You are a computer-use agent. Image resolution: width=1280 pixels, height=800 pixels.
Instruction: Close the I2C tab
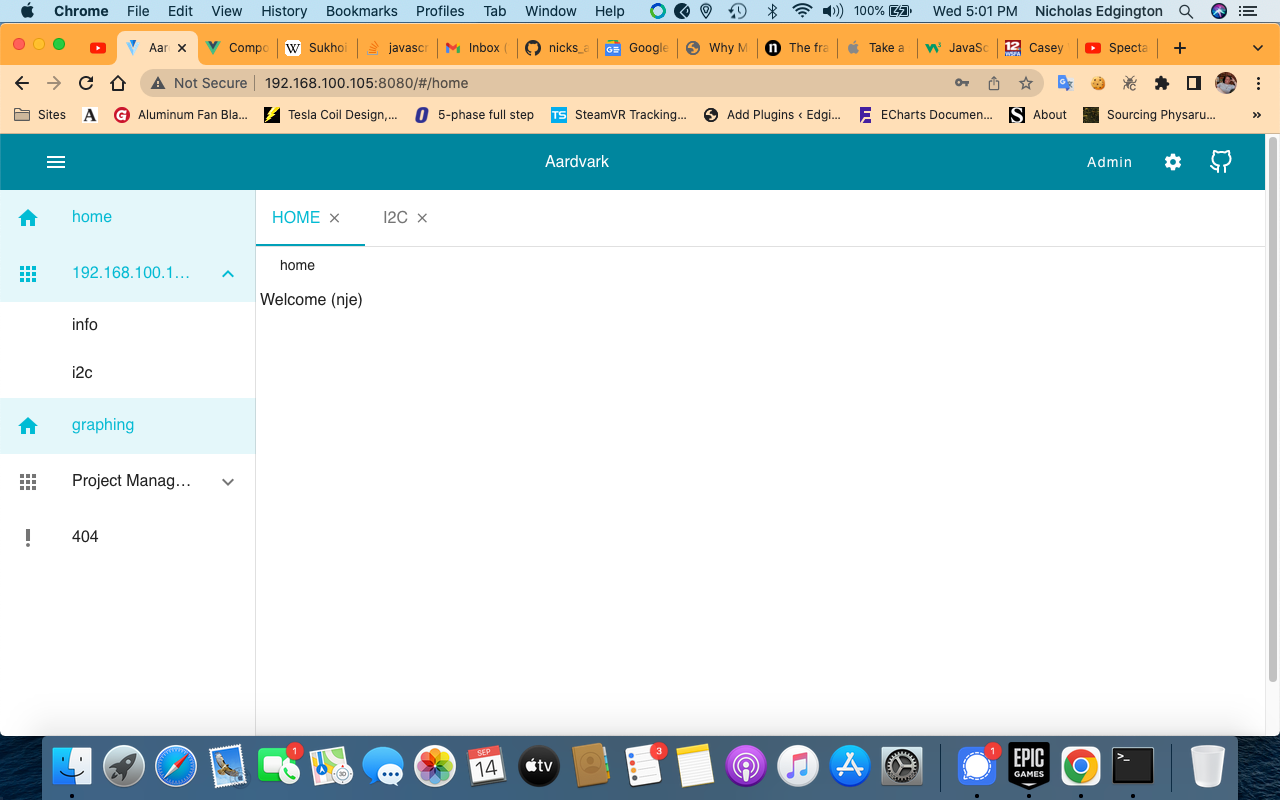pos(422,218)
